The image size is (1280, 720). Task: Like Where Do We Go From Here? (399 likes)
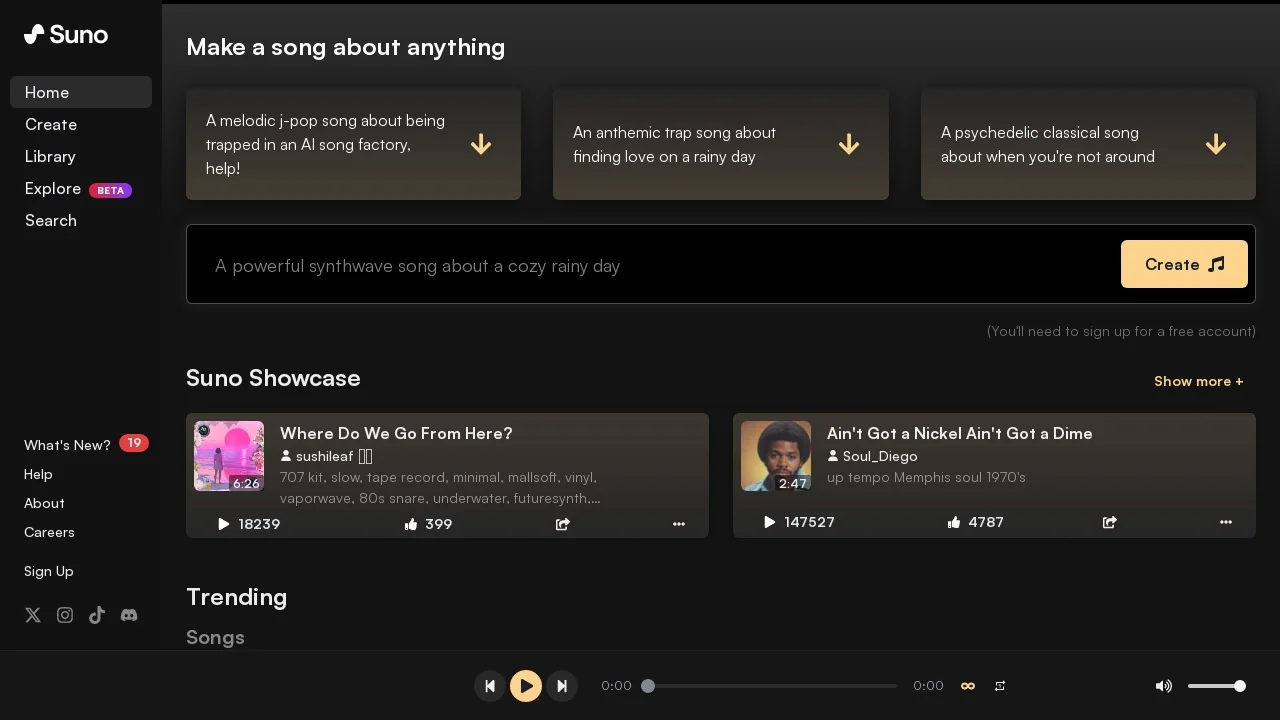tap(428, 524)
